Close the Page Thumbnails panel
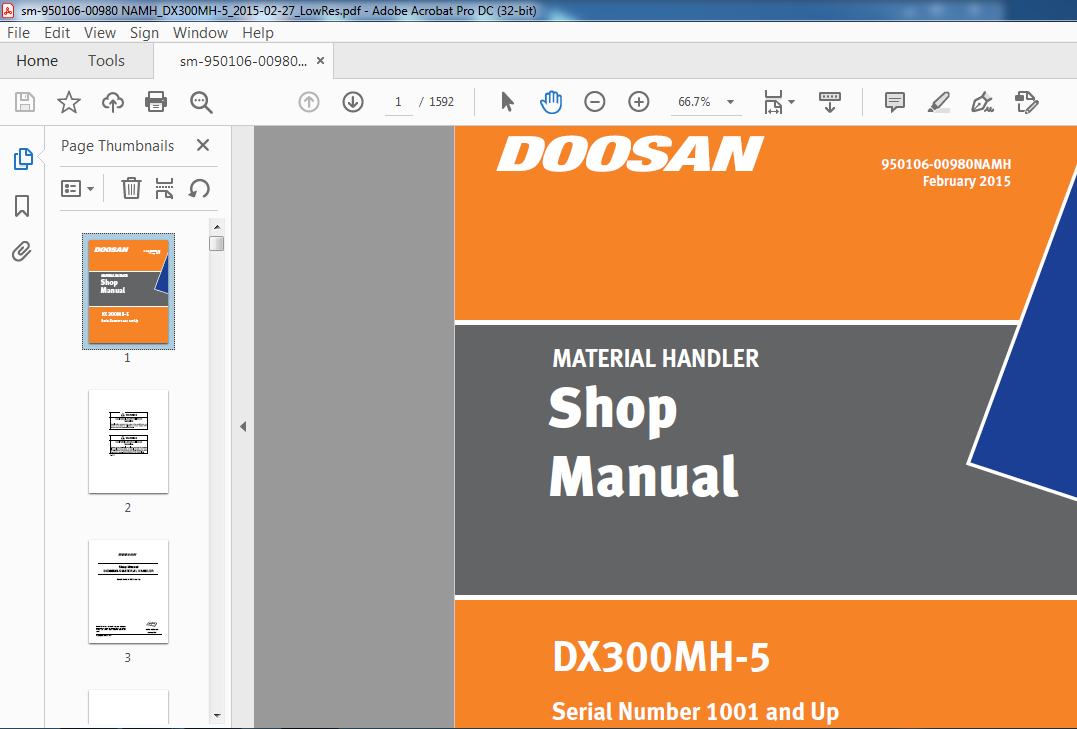The width and height of the screenshot is (1077, 729). (x=203, y=146)
